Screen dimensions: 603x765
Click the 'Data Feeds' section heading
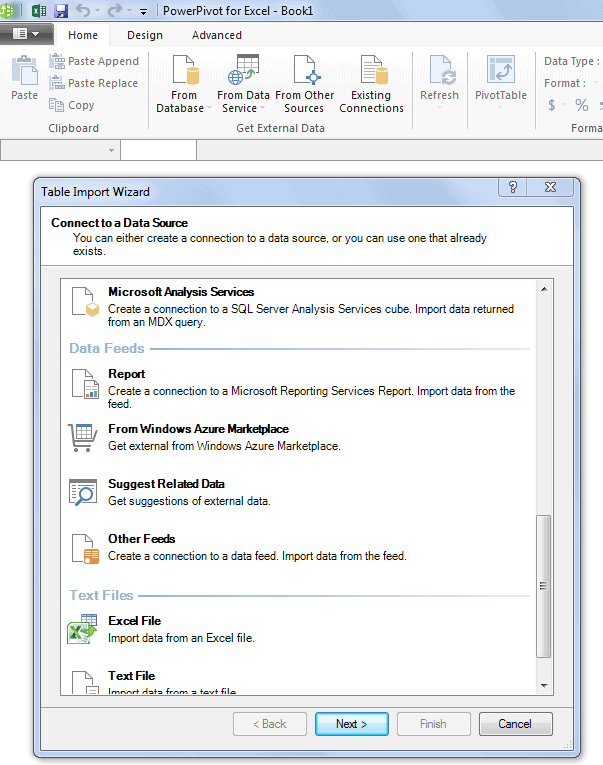(x=107, y=348)
